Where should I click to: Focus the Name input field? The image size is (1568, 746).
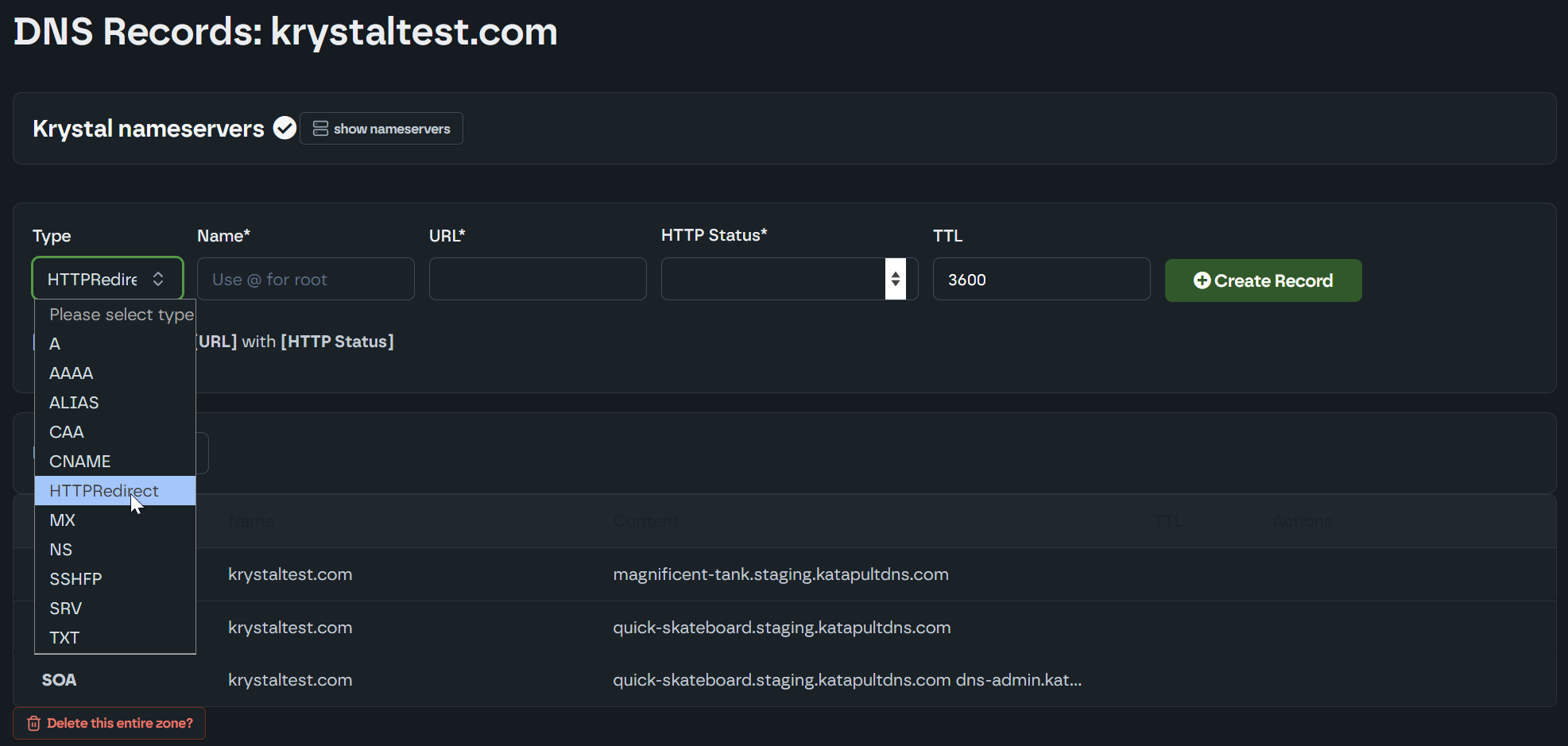305,279
